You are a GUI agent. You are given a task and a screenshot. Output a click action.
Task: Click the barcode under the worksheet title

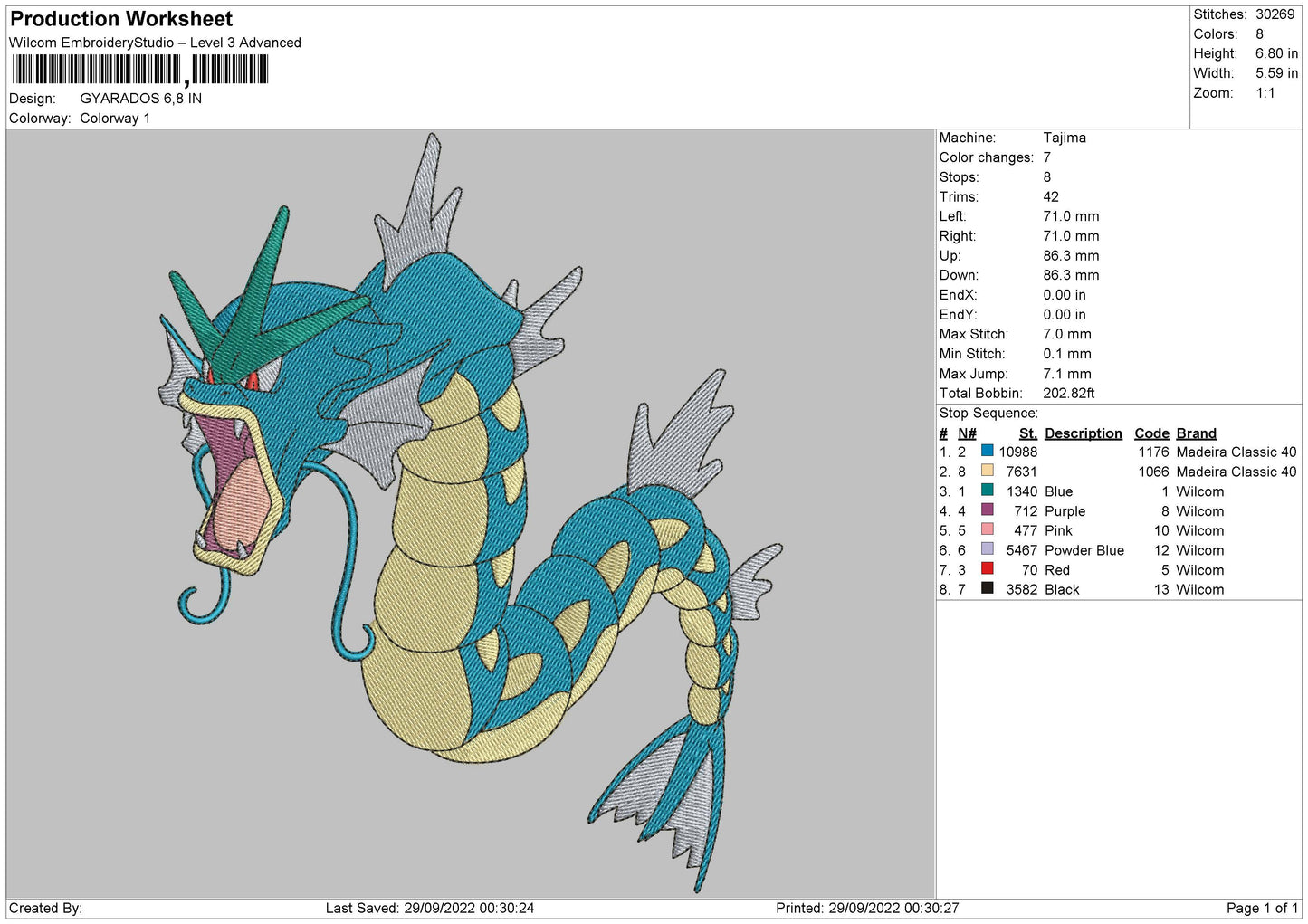tap(139, 70)
